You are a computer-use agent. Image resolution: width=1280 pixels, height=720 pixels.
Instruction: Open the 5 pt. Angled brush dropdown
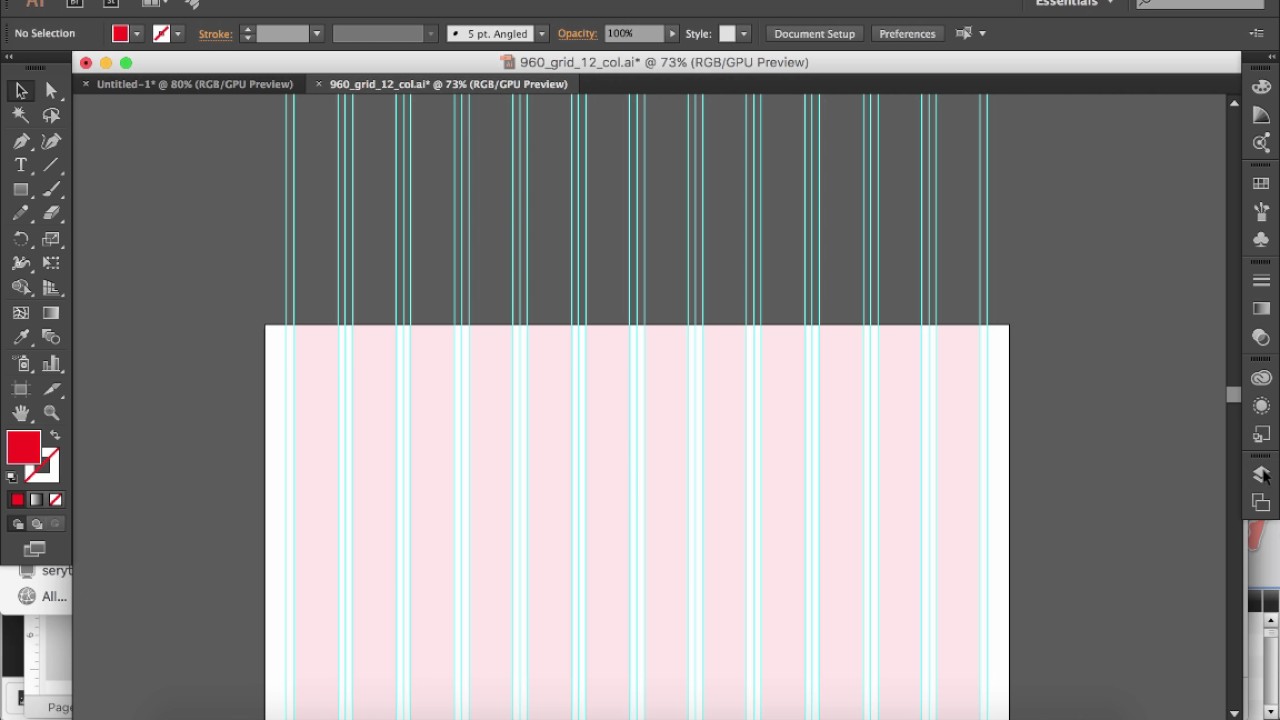pos(542,34)
